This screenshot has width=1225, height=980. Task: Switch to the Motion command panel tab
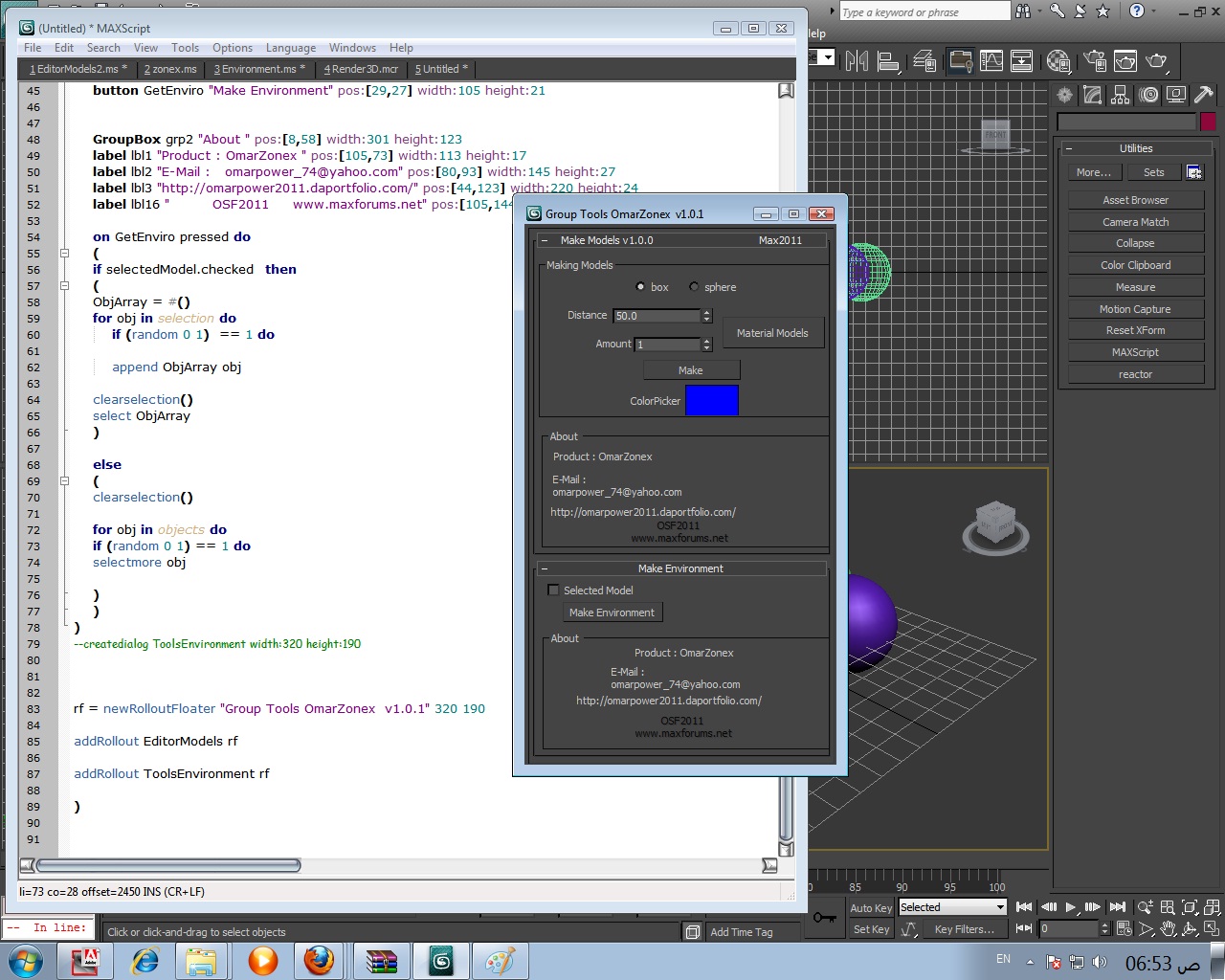pyautogui.click(x=1148, y=95)
